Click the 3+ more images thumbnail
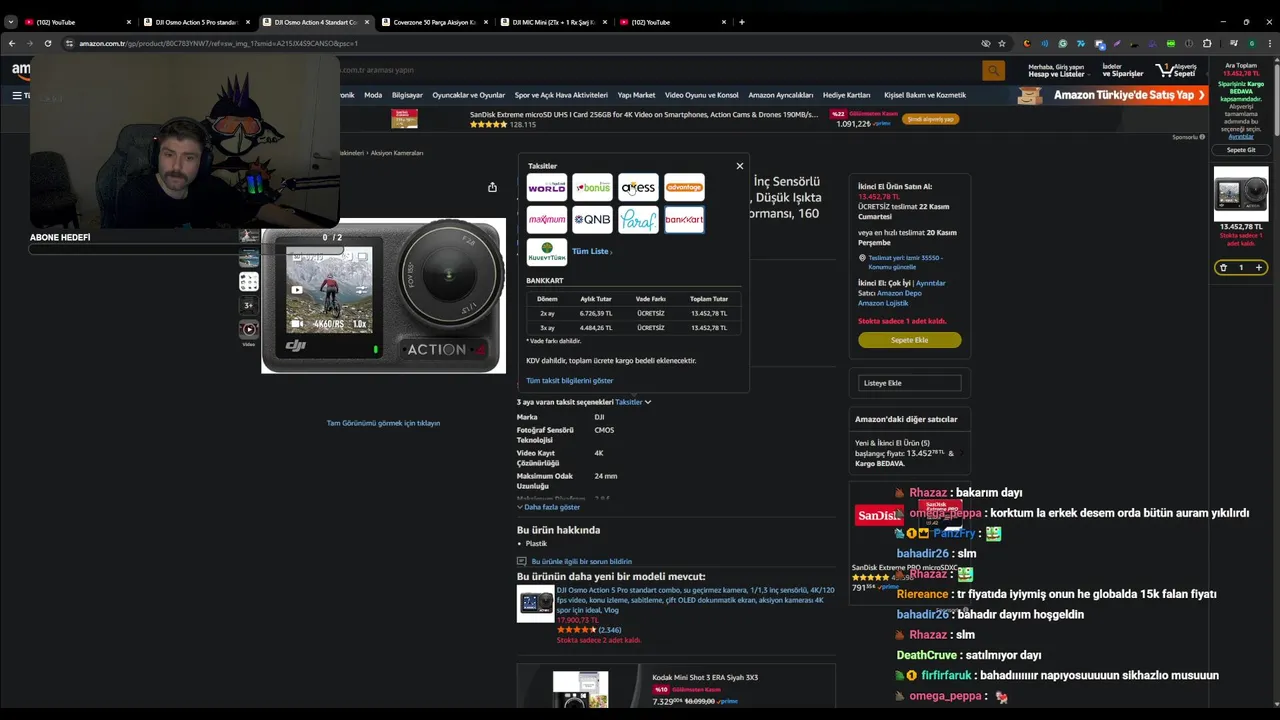This screenshot has height=720, width=1280. coord(249,305)
